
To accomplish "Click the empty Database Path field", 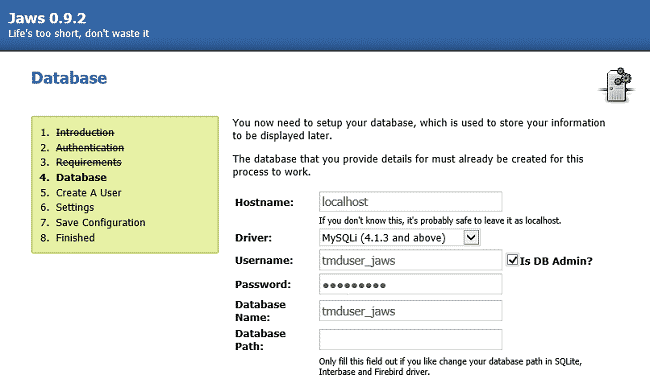I will (x=410, y=340).
